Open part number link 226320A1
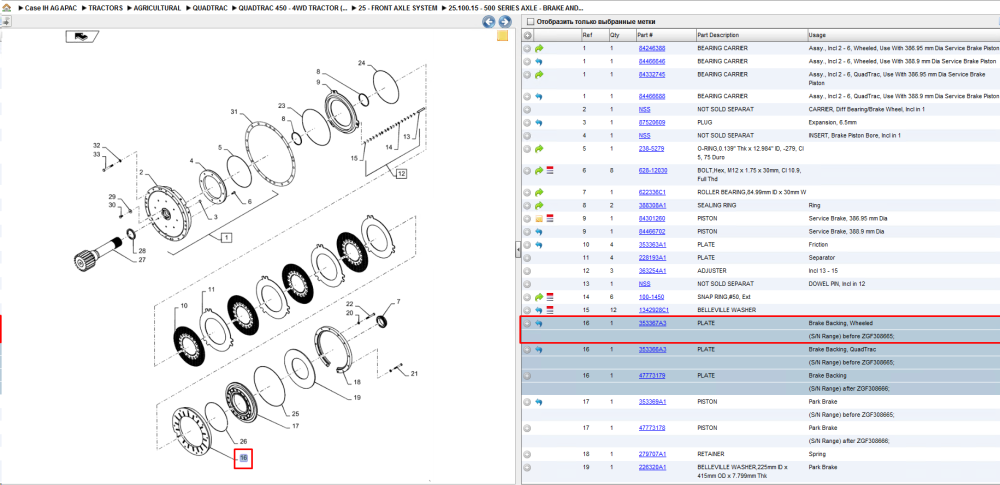The image size is (1000, 485). 652,468
